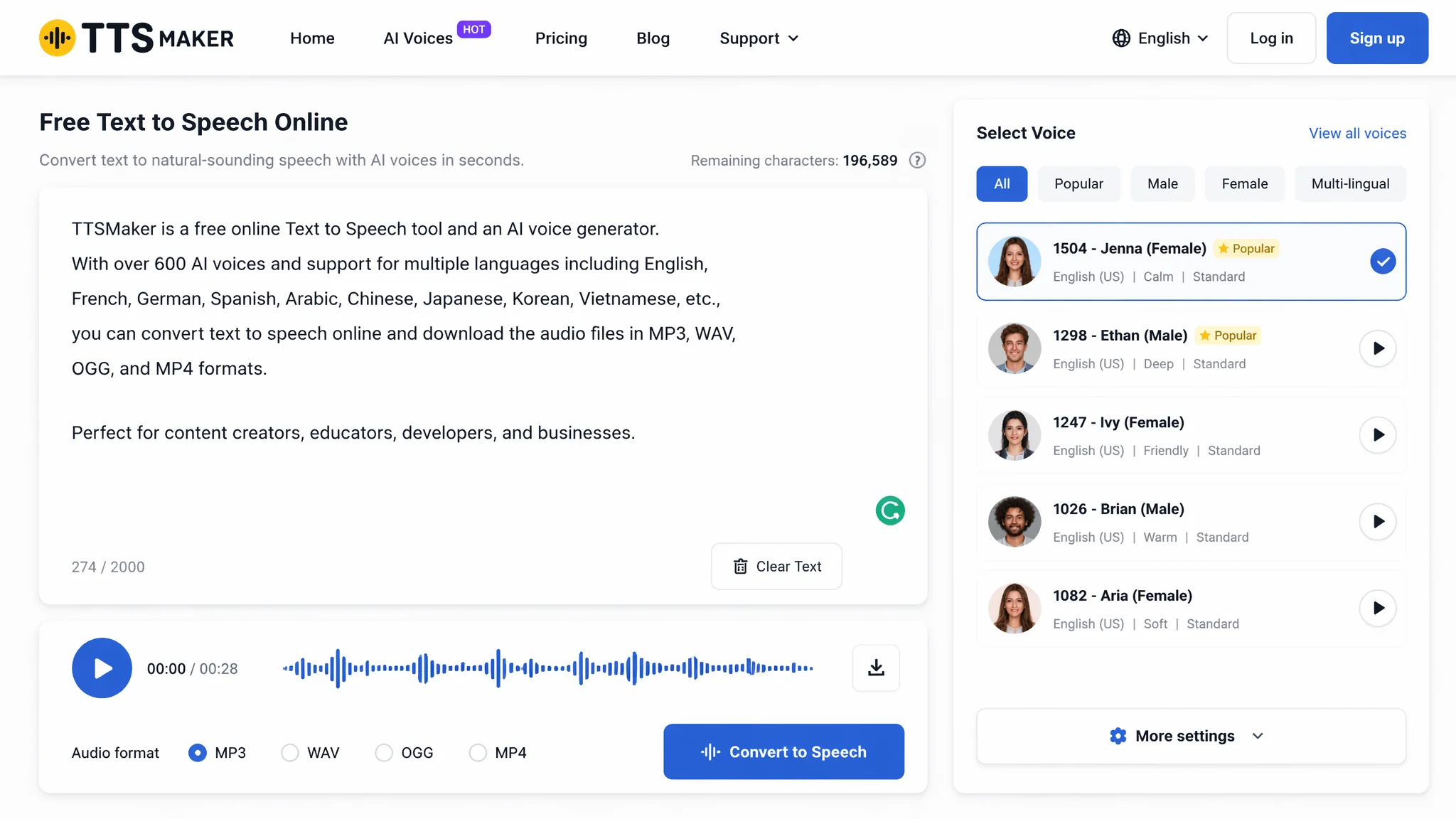This screenshot has height=819, width=1456.
Task: Click Ethan's avatar photo
Action: tap(1015, 348)
